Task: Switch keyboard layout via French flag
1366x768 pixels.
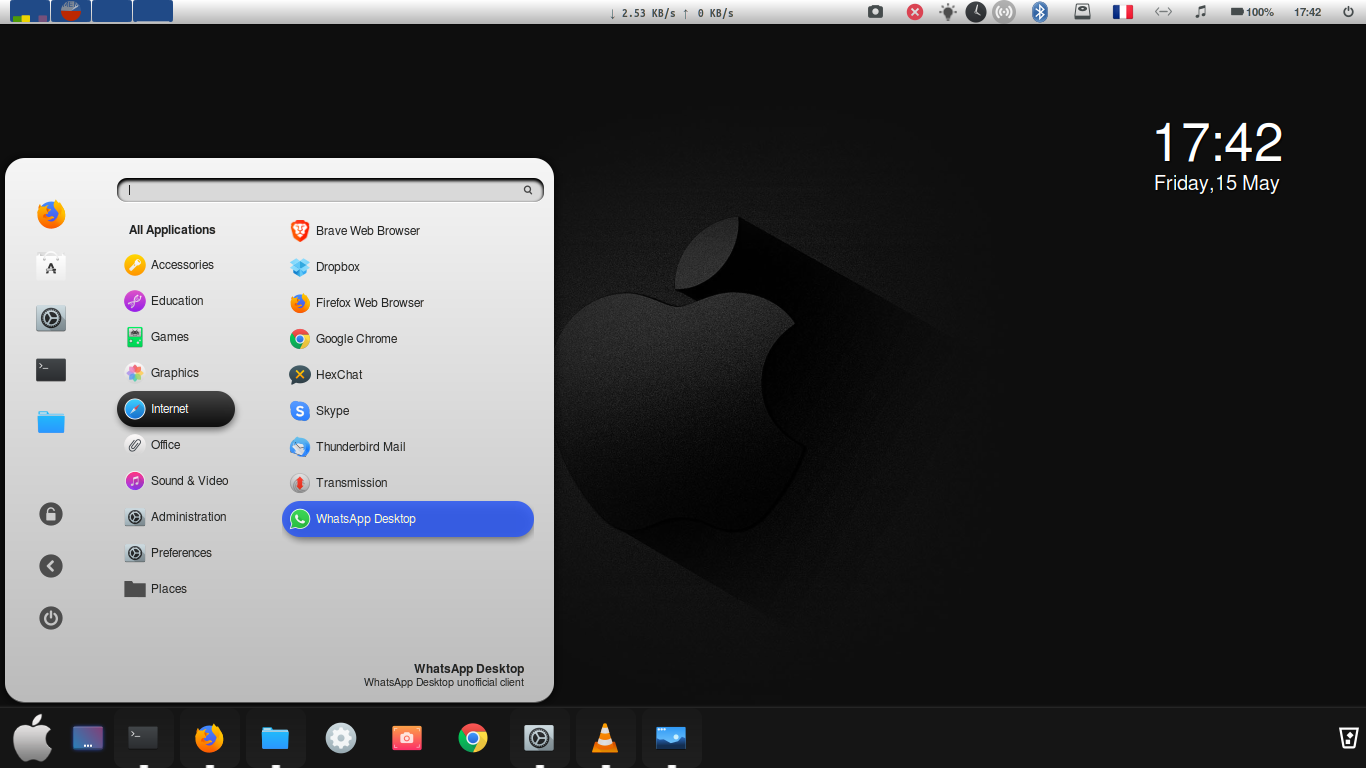Action: 1123,12
